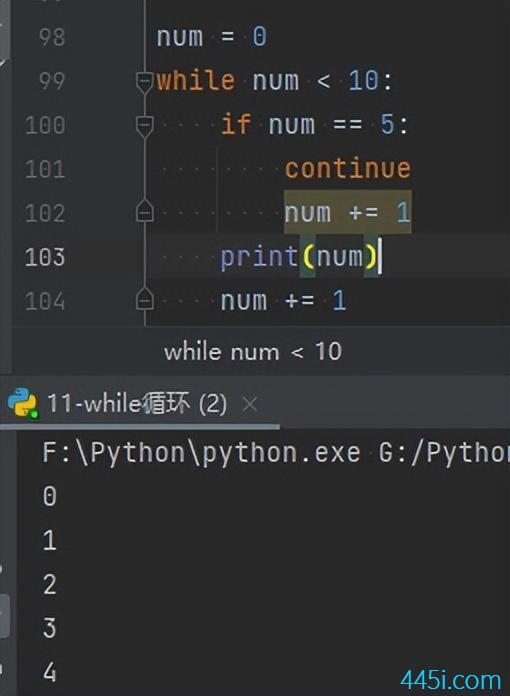510x696 pixels.
Task: Click console output line showing 4
Action: pyautogui.click(x=50, y=672)
